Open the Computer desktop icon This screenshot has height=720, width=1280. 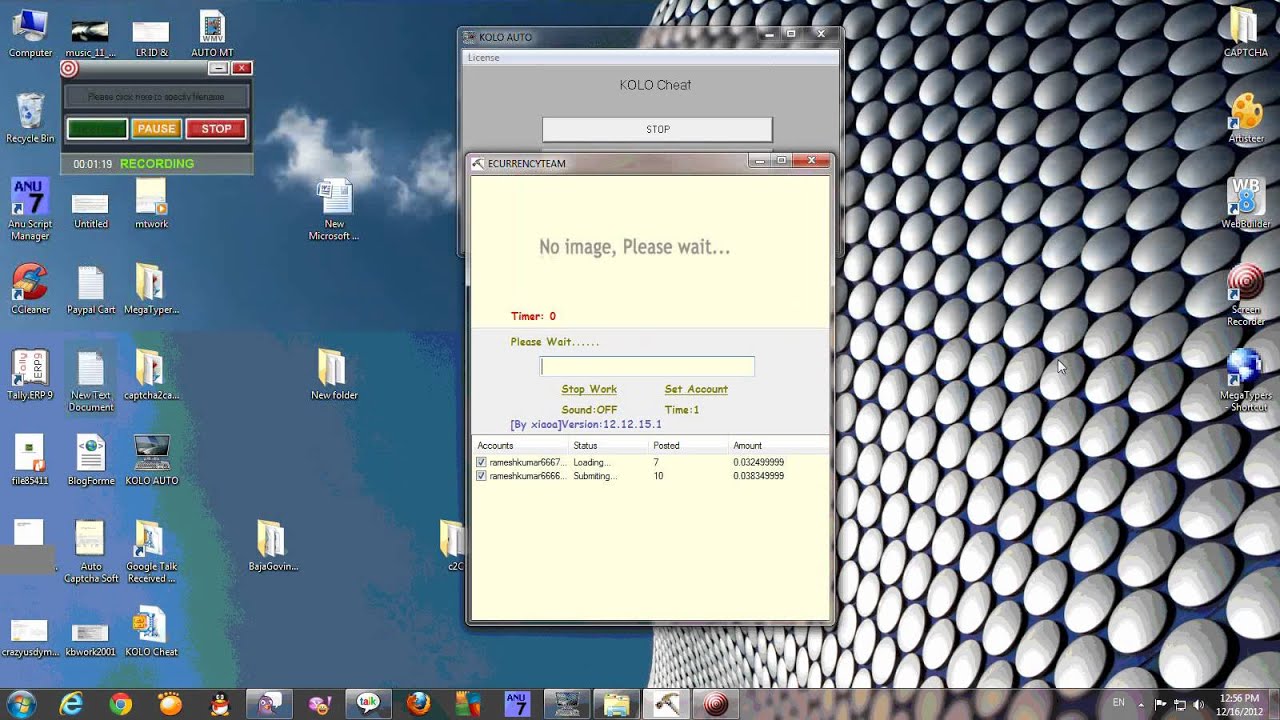(x=30, y=32)
